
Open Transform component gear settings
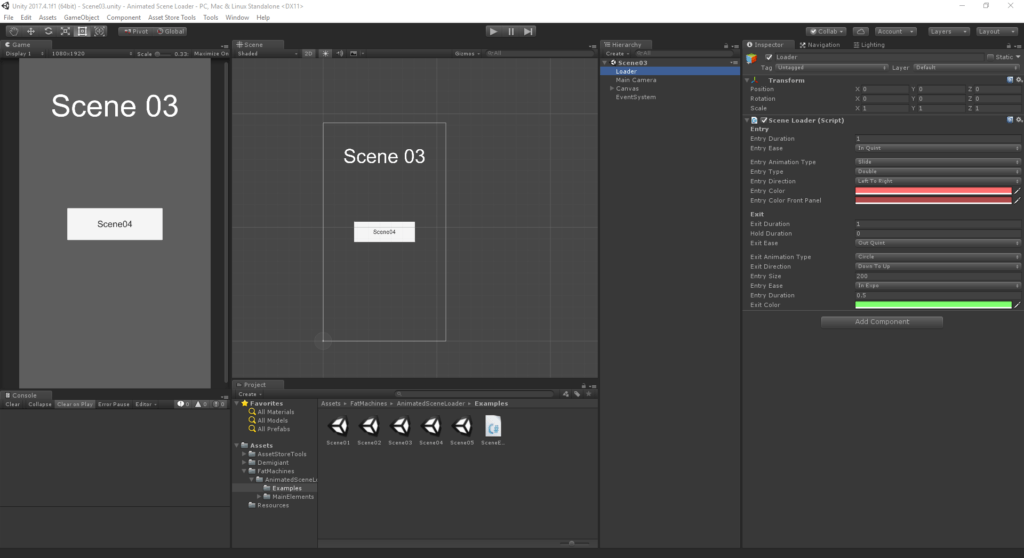pos(1019,80)
